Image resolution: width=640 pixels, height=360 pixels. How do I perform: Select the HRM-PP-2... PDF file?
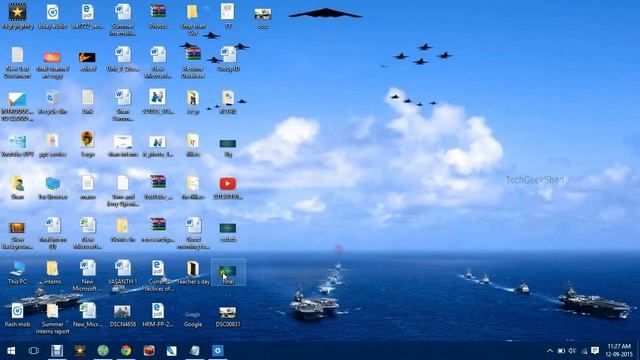pos(158,315)
